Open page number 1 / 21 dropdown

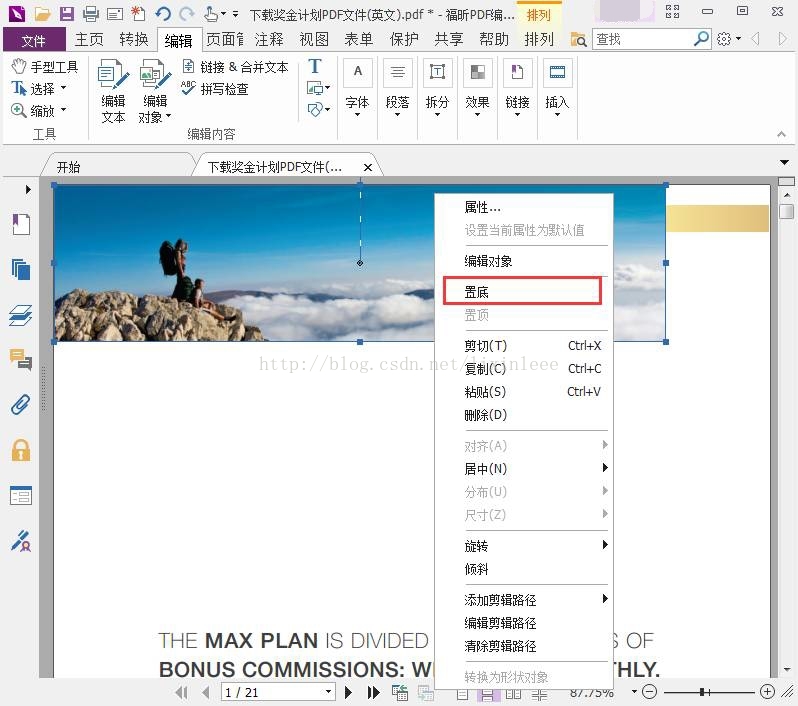pyautogui.click(x=328, y=692)
